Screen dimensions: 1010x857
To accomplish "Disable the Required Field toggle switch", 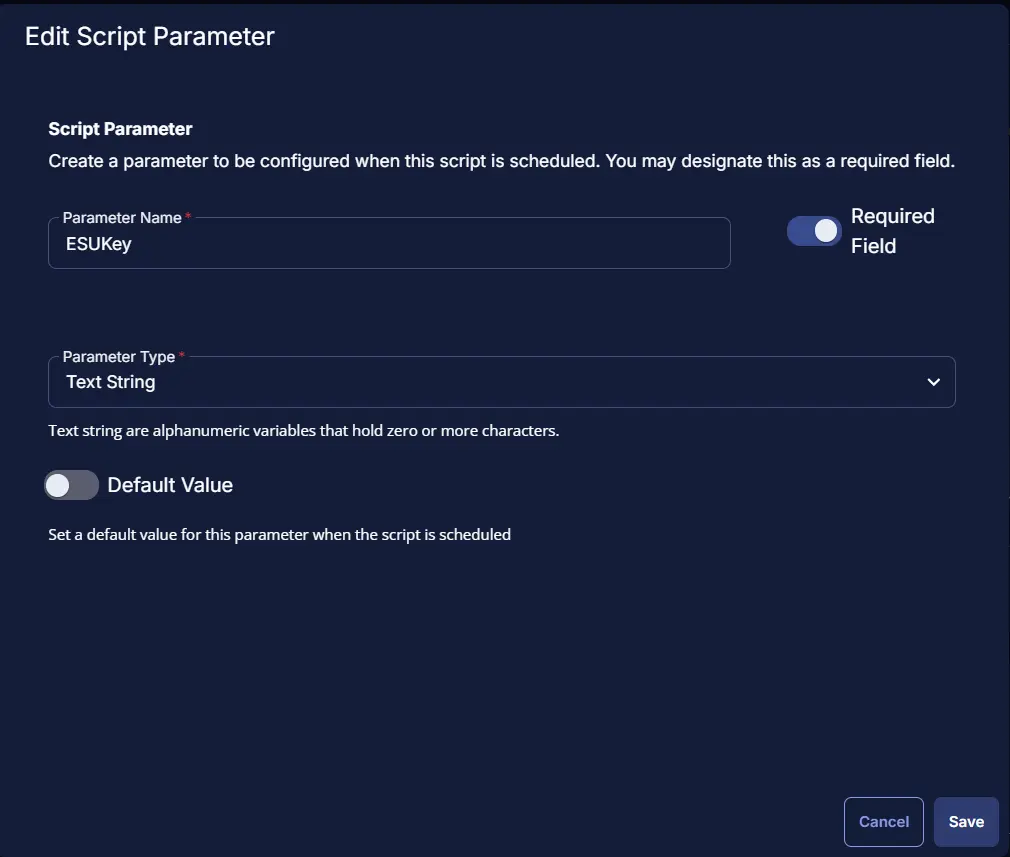I will [x=814, y=231].
